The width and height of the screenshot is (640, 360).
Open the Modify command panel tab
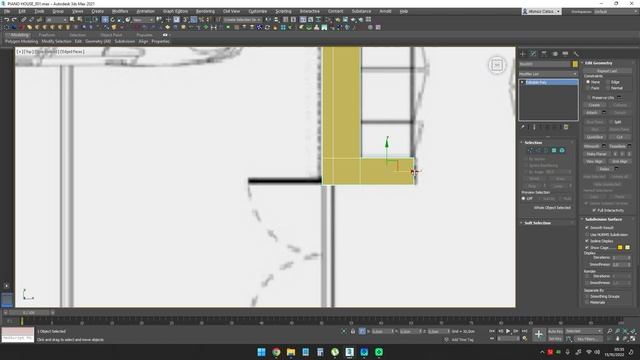point(533,53)
